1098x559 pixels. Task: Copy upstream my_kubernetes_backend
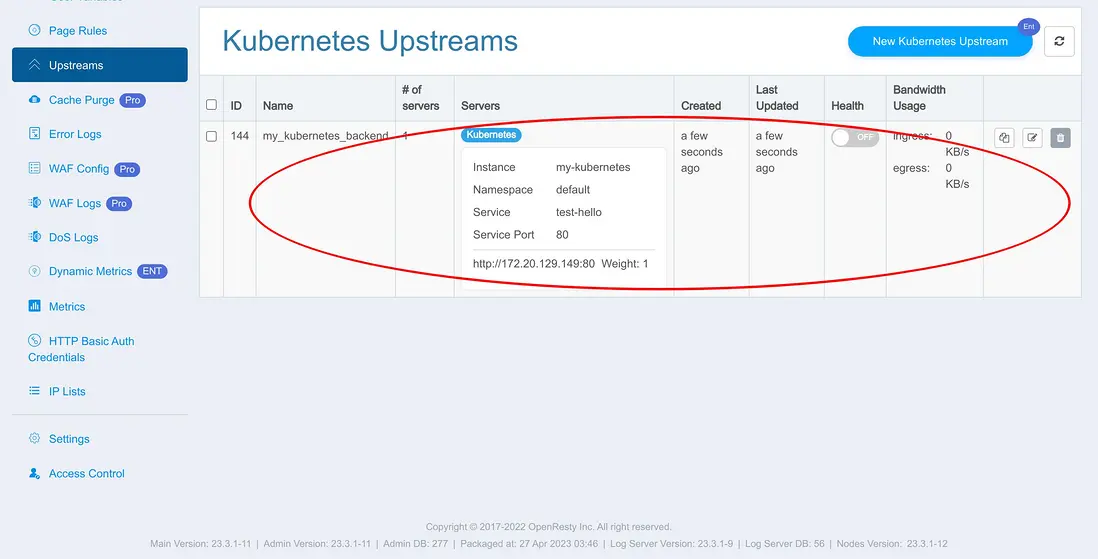click(1004, 138)
